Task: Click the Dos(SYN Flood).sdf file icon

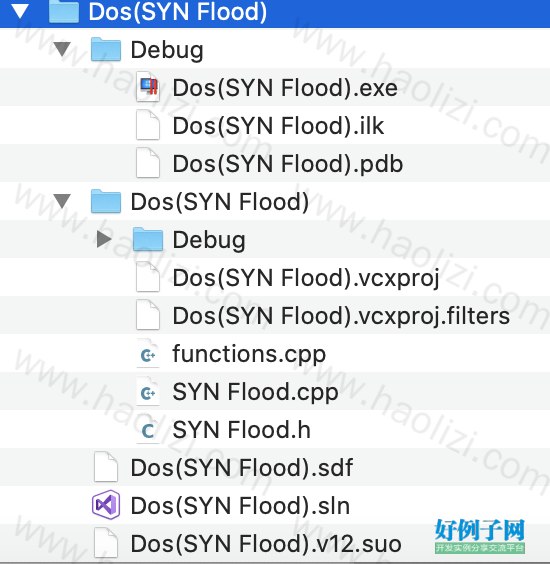Action: (106, 467)
